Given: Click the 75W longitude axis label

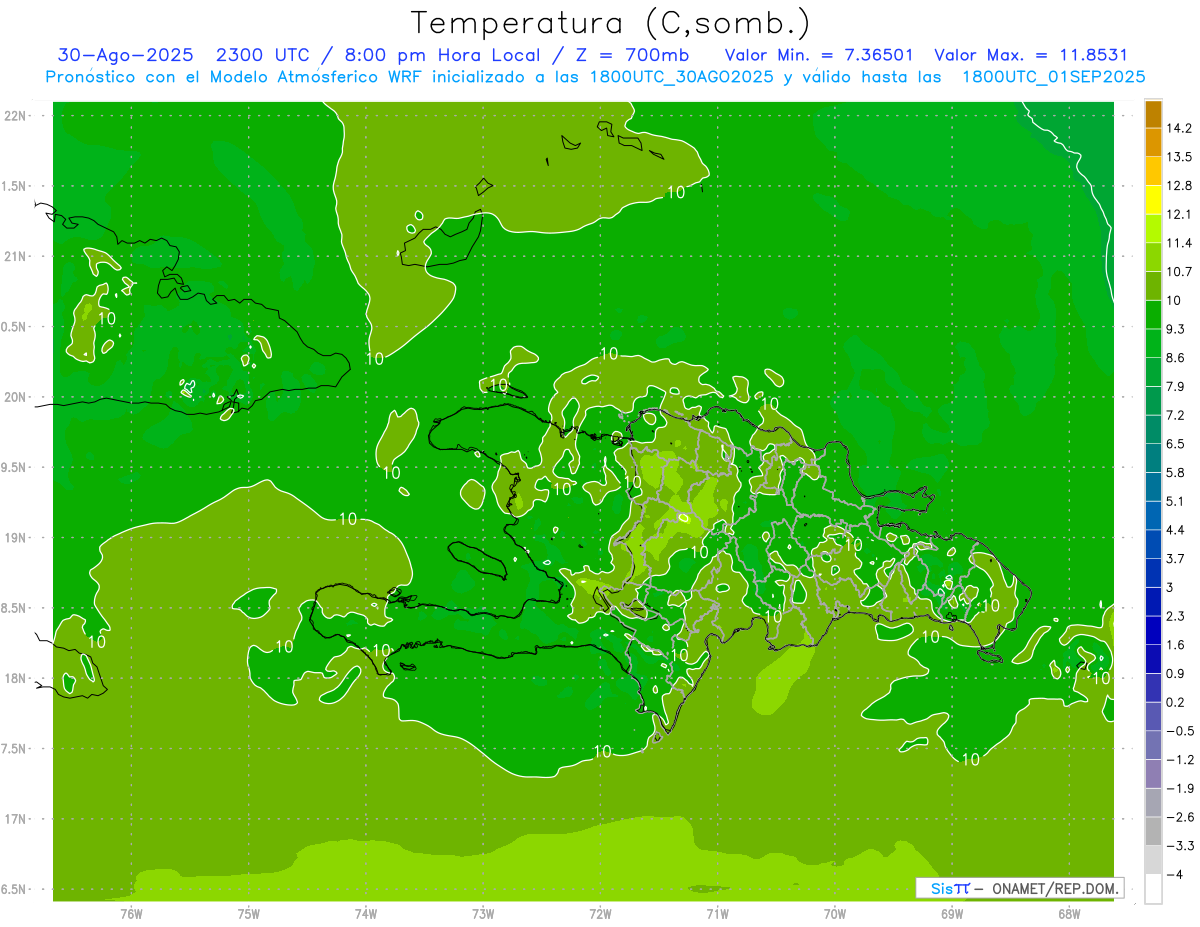Looking at the screenshot, I should click(x=249, y=913).
